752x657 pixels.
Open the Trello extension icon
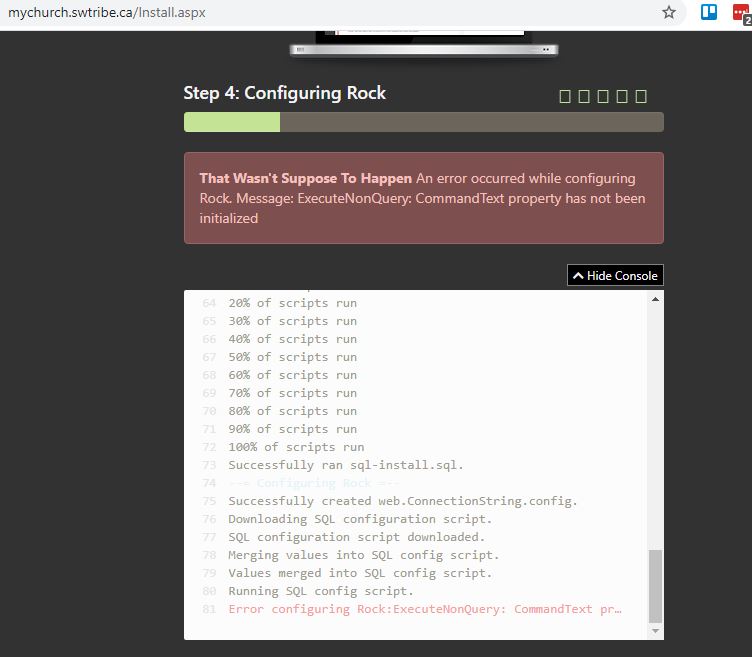click(709, 12)
